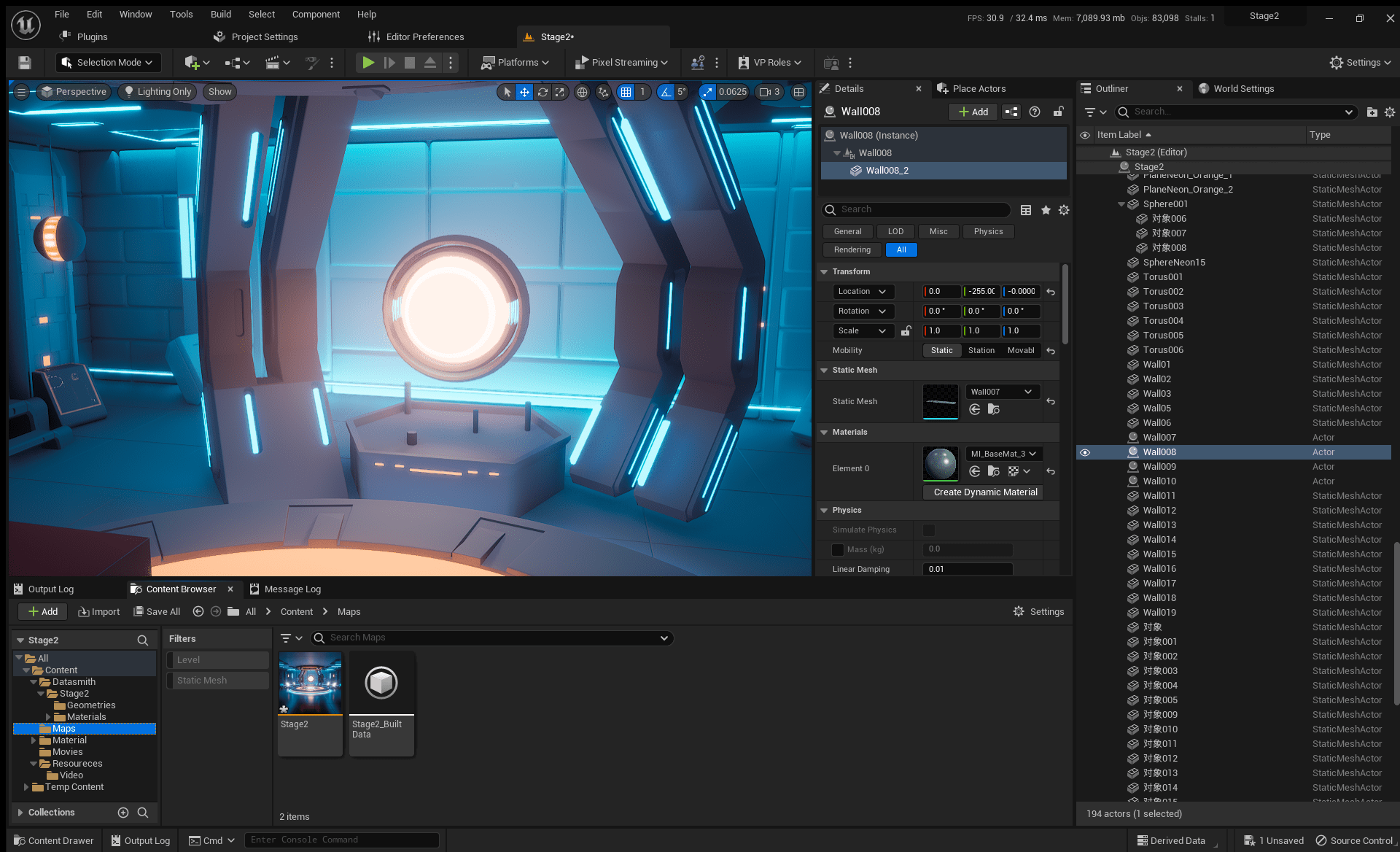1400x852 pixels.
Task: Collapse the Sphere001 tree item in Outliner
Action: [x=1121, y=204]
